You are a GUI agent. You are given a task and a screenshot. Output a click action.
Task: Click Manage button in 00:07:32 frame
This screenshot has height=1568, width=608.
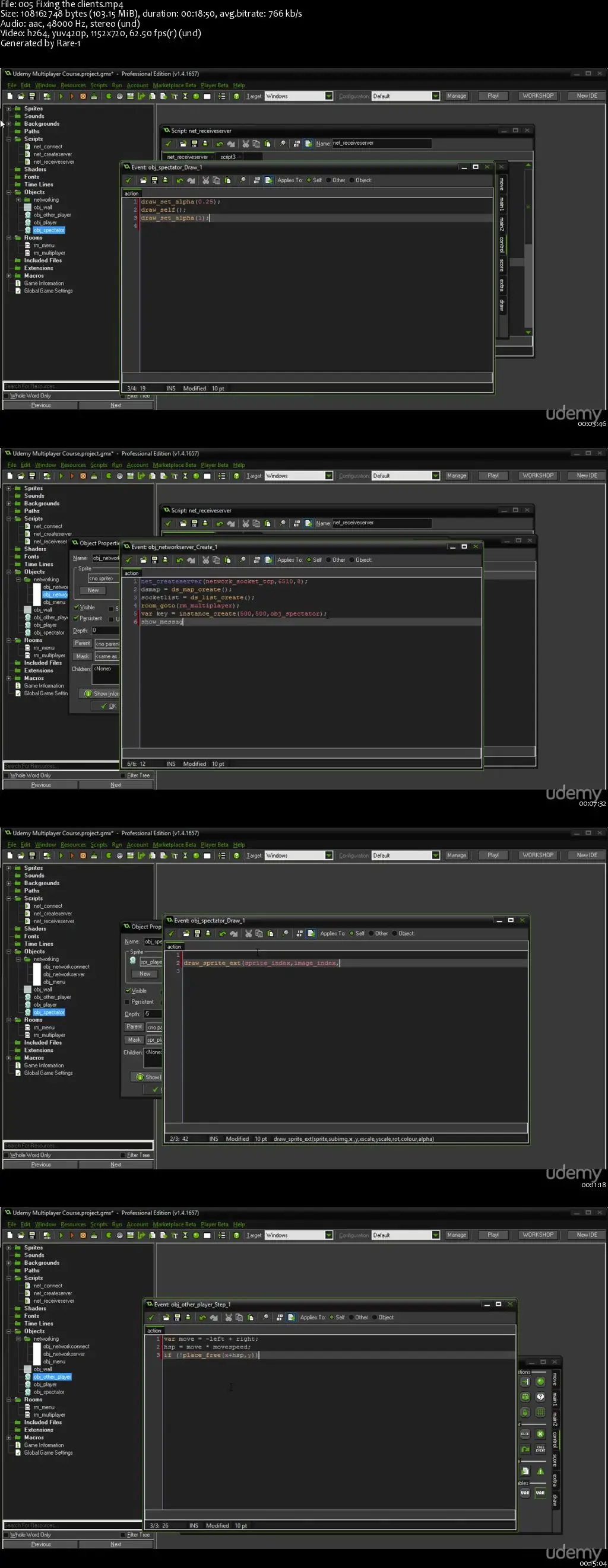click(x=457, y=476)
